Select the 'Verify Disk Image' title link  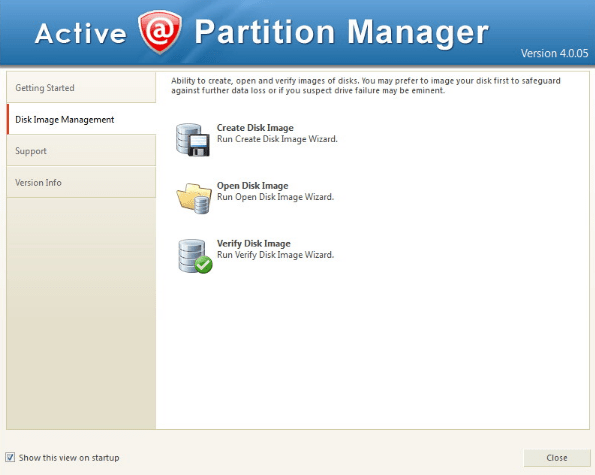(x=253, y=244)
